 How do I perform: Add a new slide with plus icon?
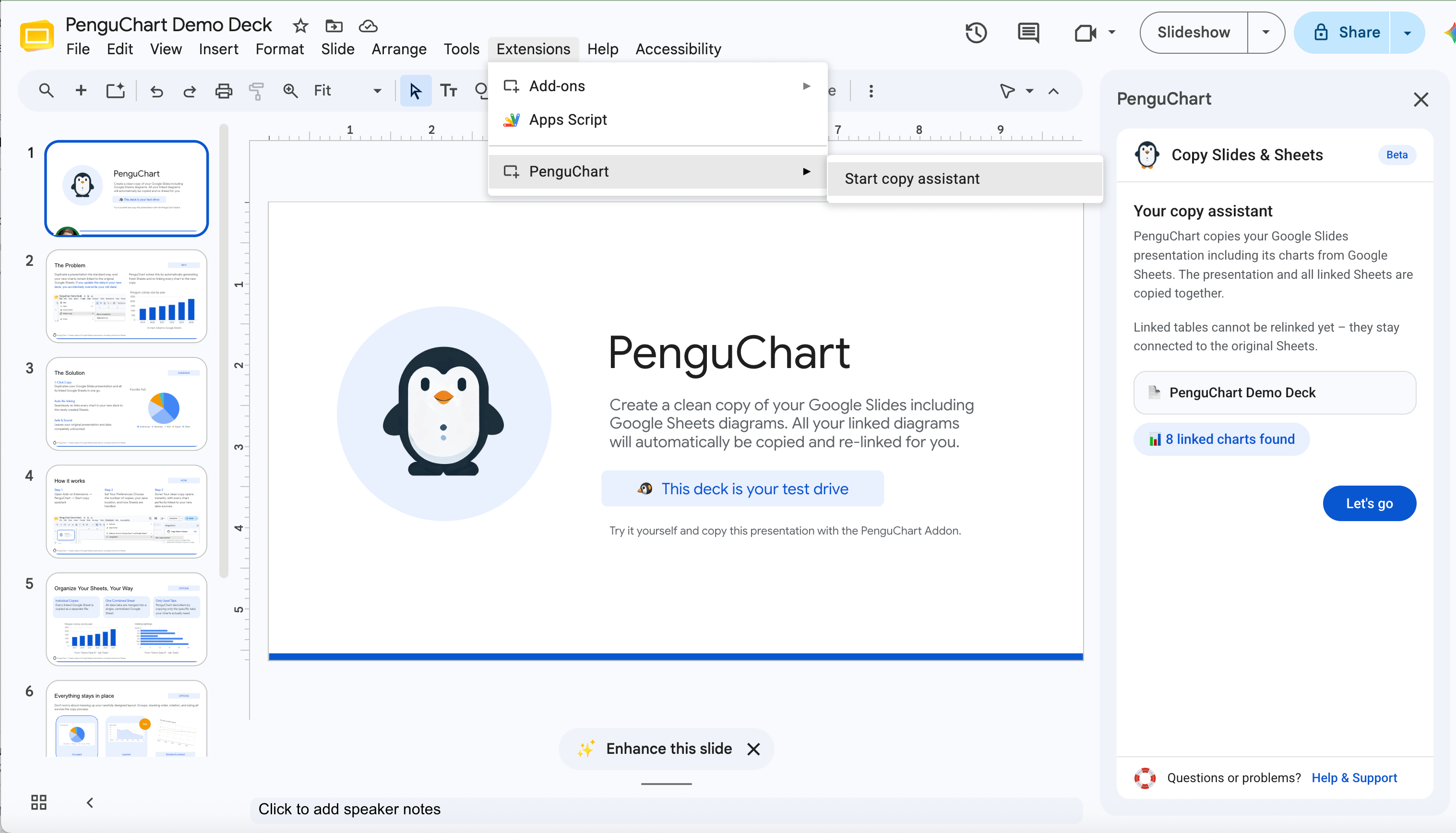[81, 90]
